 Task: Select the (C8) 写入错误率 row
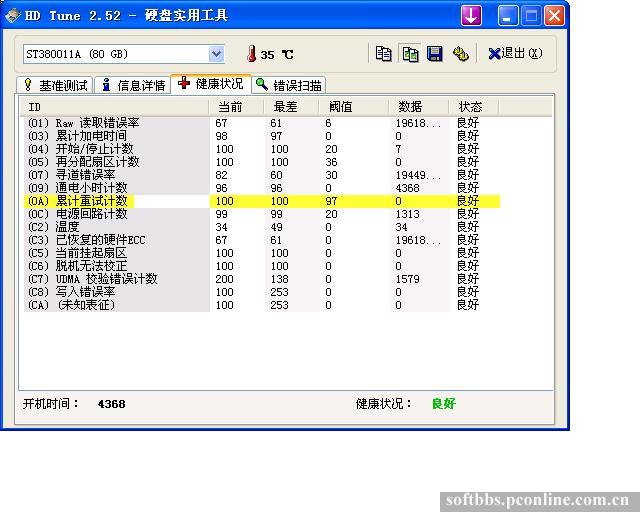262,292
